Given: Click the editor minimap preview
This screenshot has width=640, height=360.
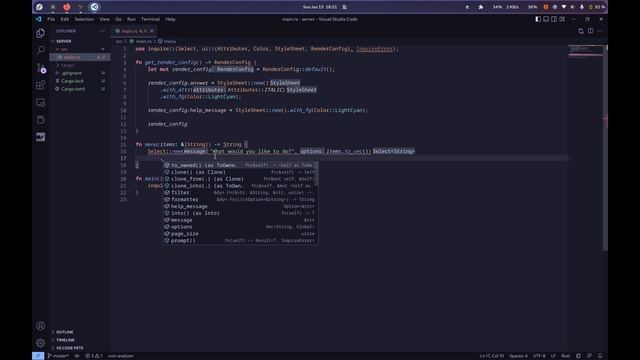Looking at the screenshot, I should [x=585, y=51].
